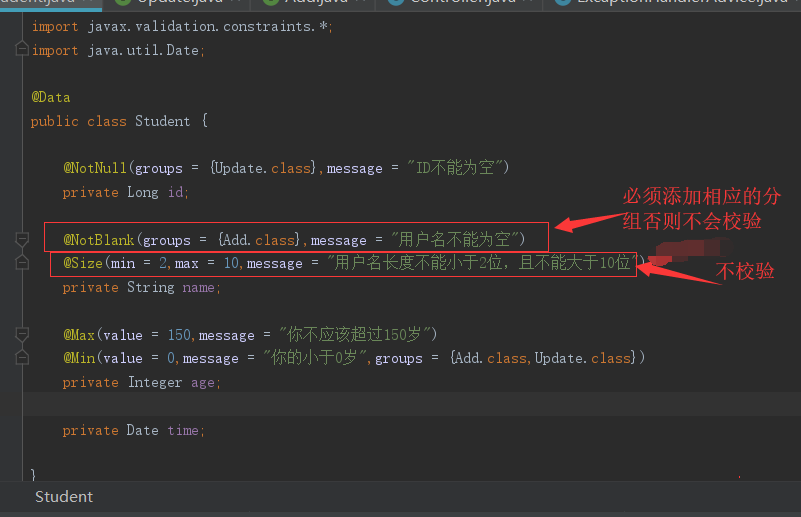The image size is (801, 517).
Task: Click the highlighted empty line below age
Action: (x=400, y=405)
